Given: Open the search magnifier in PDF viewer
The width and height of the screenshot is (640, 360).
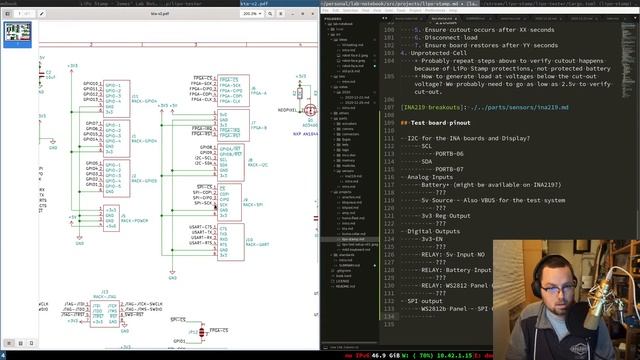Looking at the screenshot, I should tap(270, 13).
